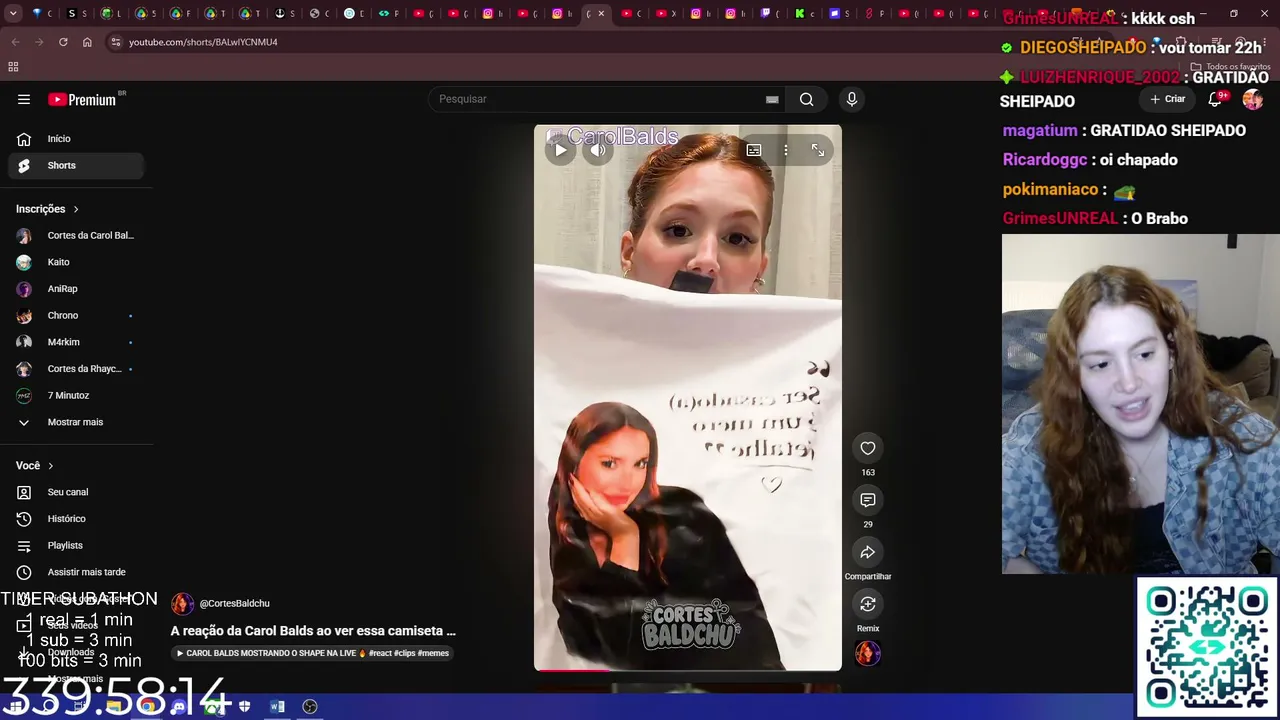Image resolution: width=1280 pixels, height=720 pixels.
Task: View site information for youtube.com
Action: point(116,42)
